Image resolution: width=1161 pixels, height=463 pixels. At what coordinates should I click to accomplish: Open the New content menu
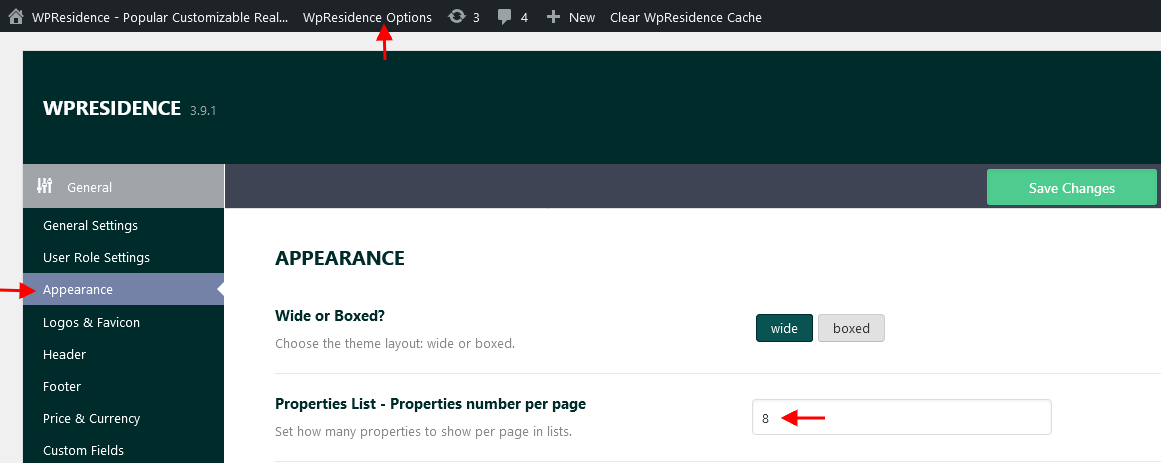(x=570, y=17)
